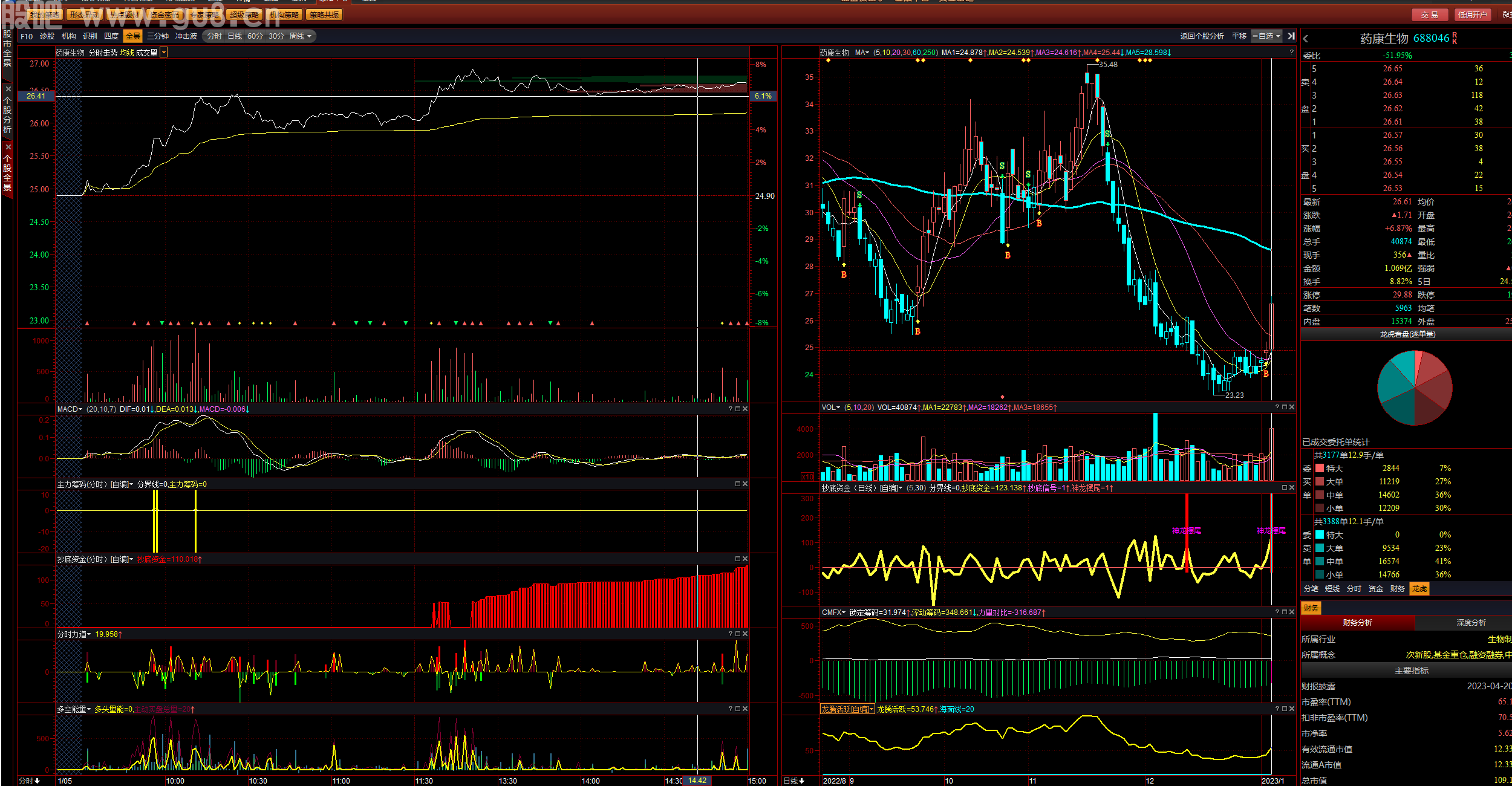Open the 自选 dropdown
Screen dimensions: 1512x786
[x=1266, y=36]
